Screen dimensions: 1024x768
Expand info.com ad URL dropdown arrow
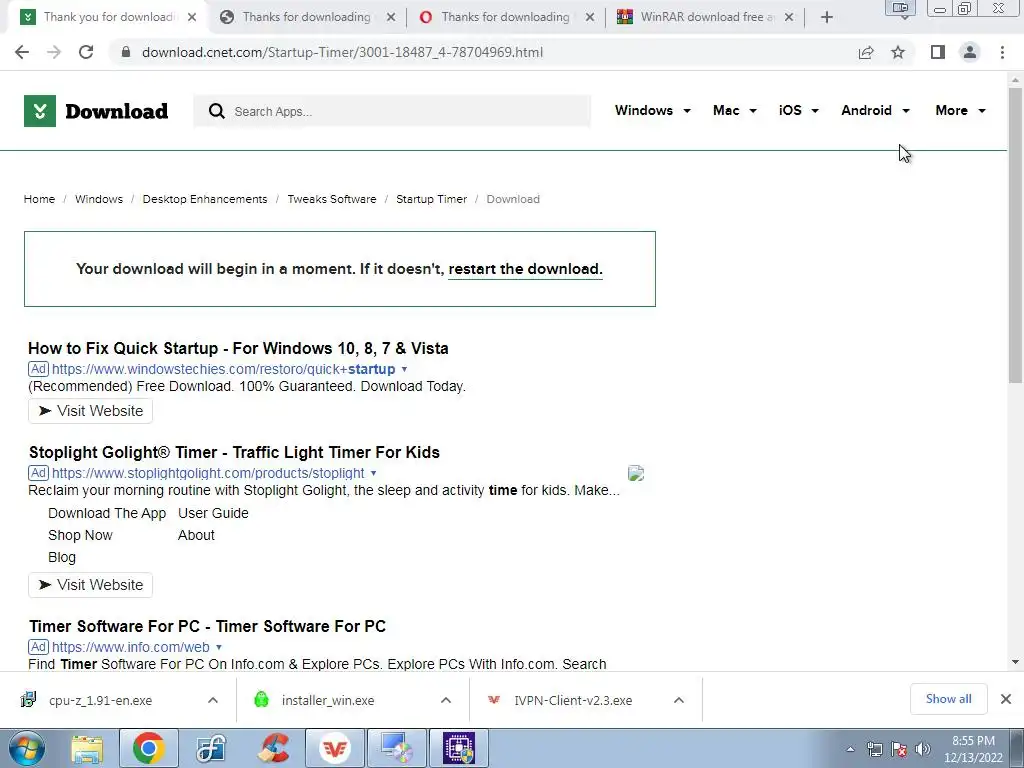coord(219,647)
